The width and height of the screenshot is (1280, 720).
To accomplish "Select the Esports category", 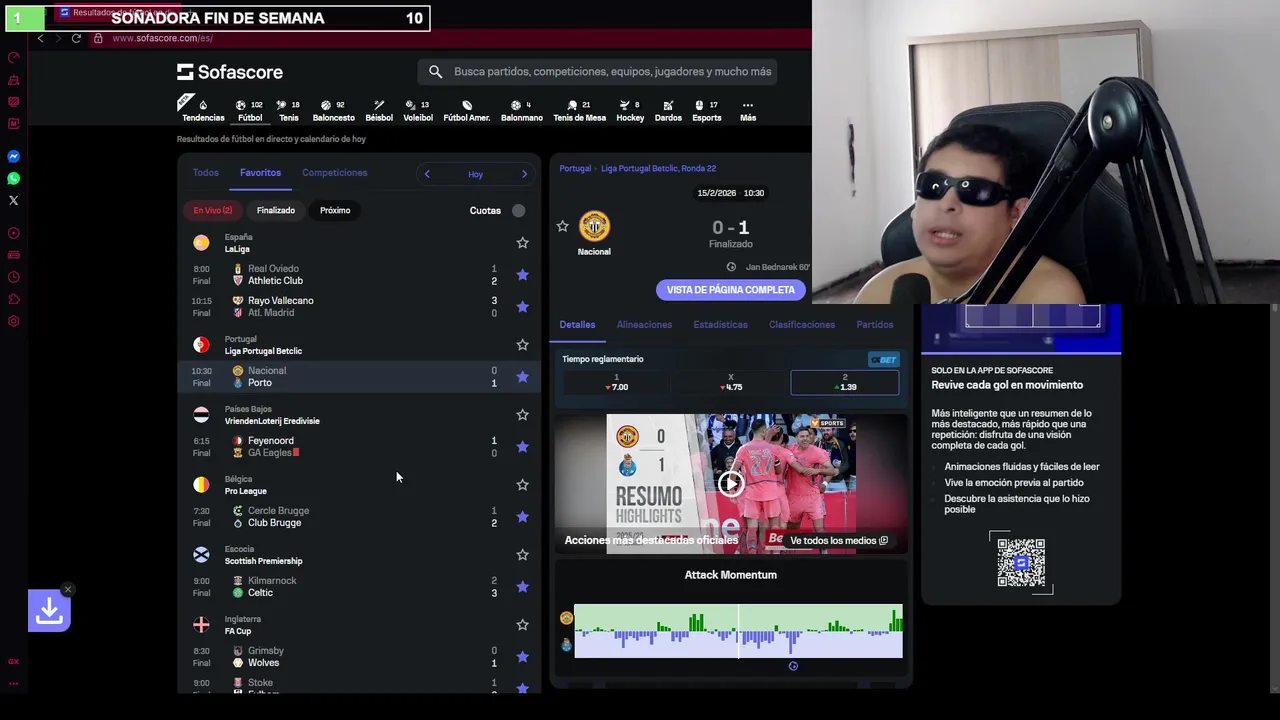I will tap(706, 110).
